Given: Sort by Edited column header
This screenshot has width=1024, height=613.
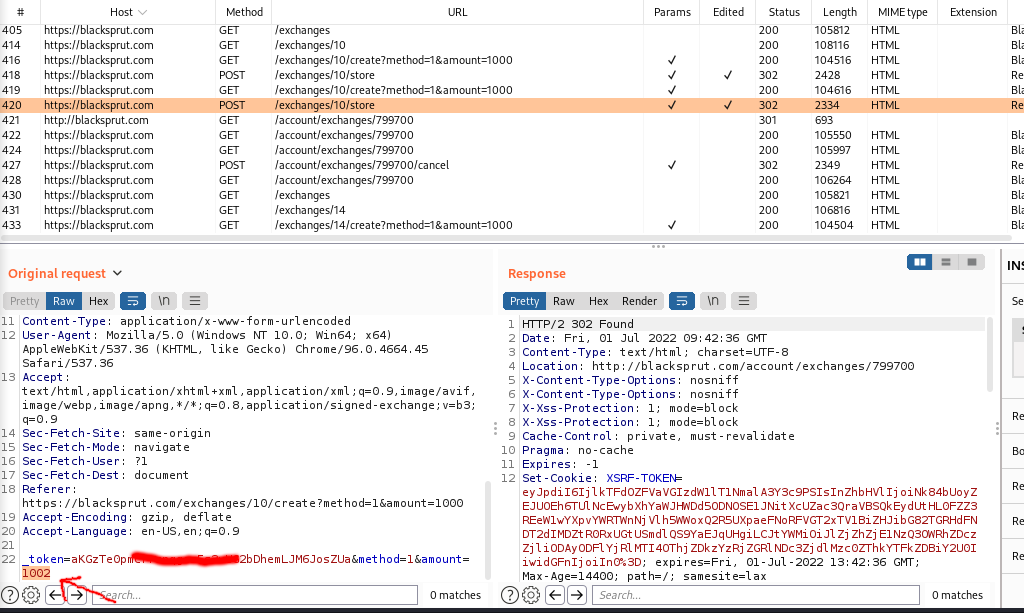Looking at the screenshot, I should pyautogui.click(x=728, y=12).
